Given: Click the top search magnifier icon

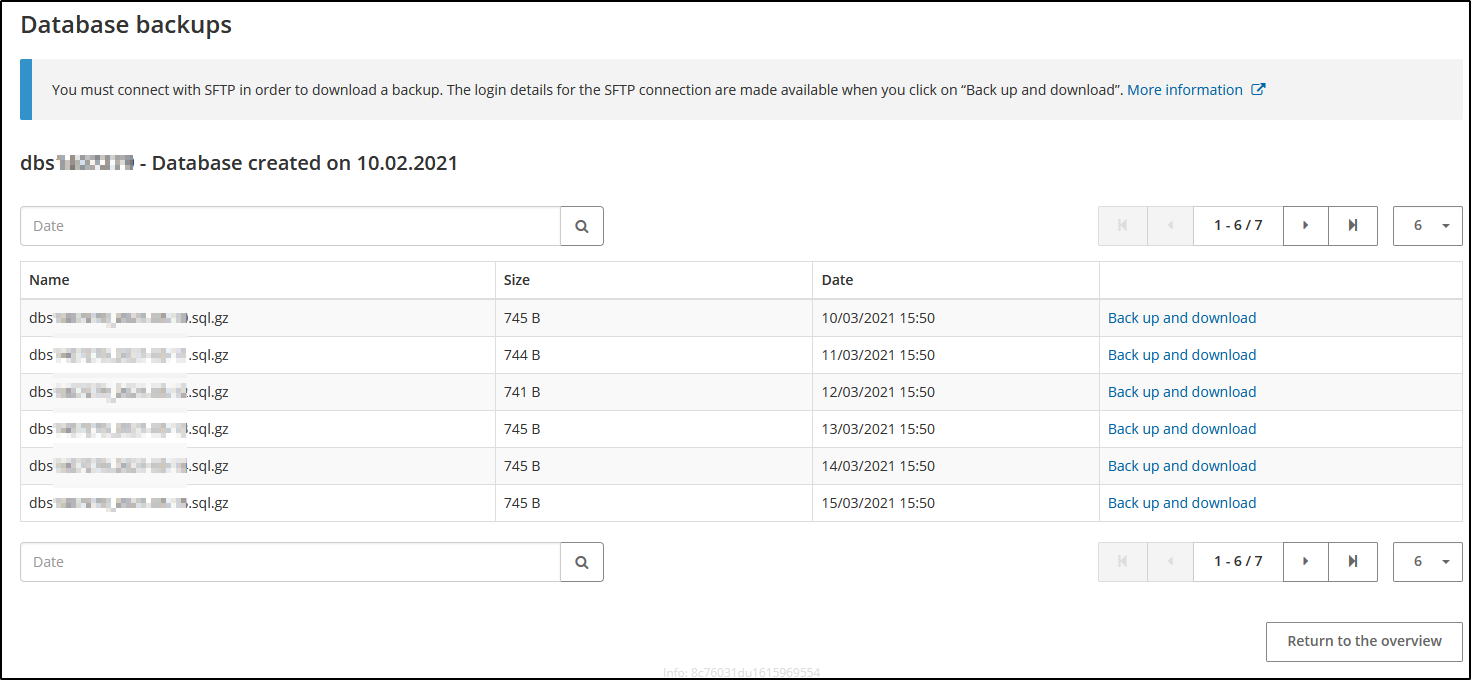Looking at the screenshot, I should [582, 226].
